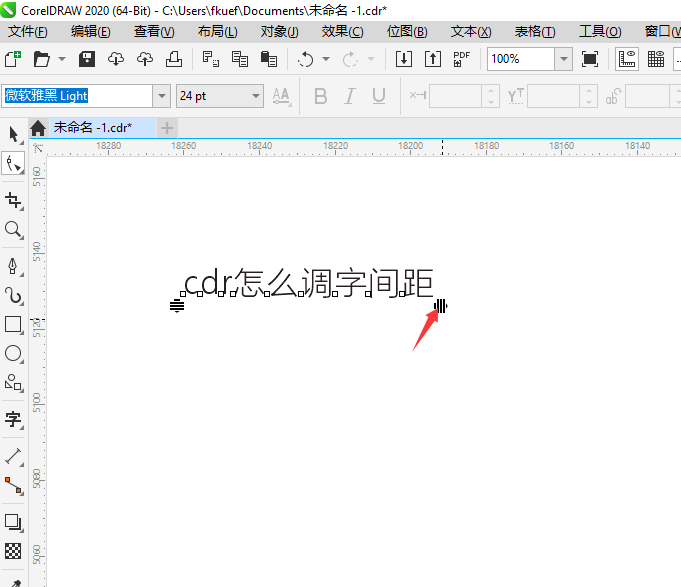Screen dimensions: 681x587
Task: Click the Import icon
Action: (x=404, y=59)
